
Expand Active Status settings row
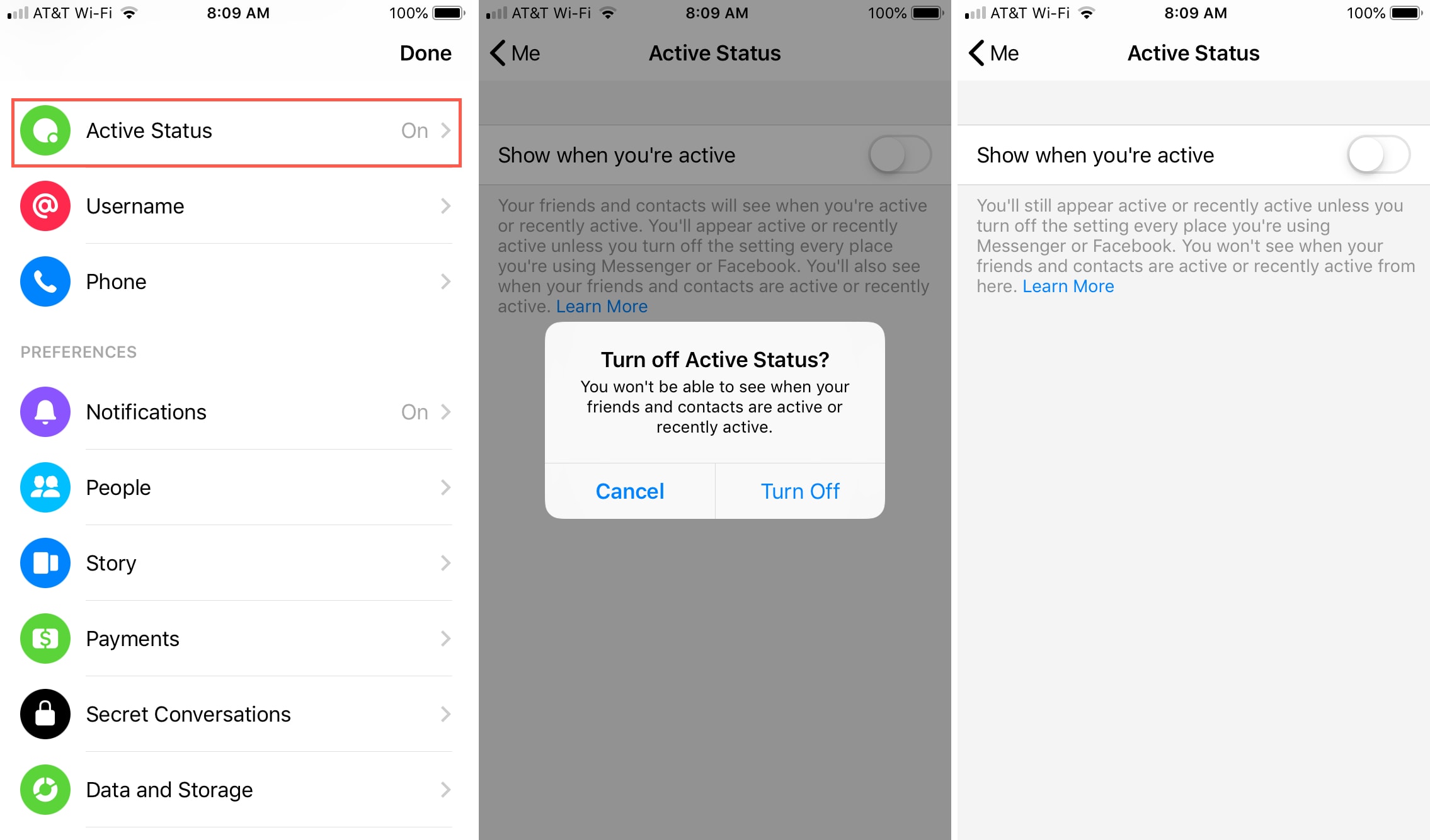coord(239,130)
